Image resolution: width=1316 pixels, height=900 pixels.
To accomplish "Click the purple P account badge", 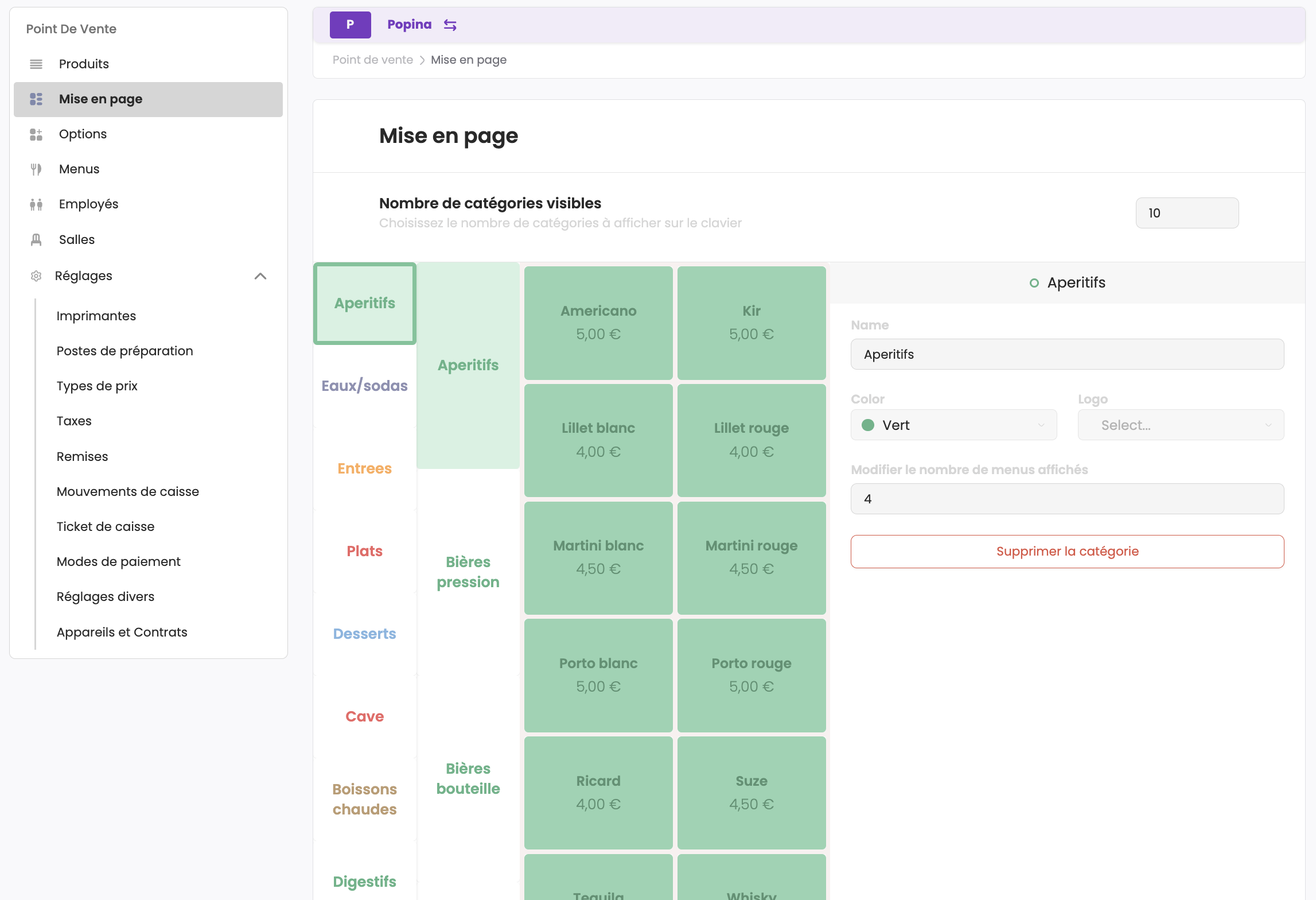I will [x=350, y=25].
